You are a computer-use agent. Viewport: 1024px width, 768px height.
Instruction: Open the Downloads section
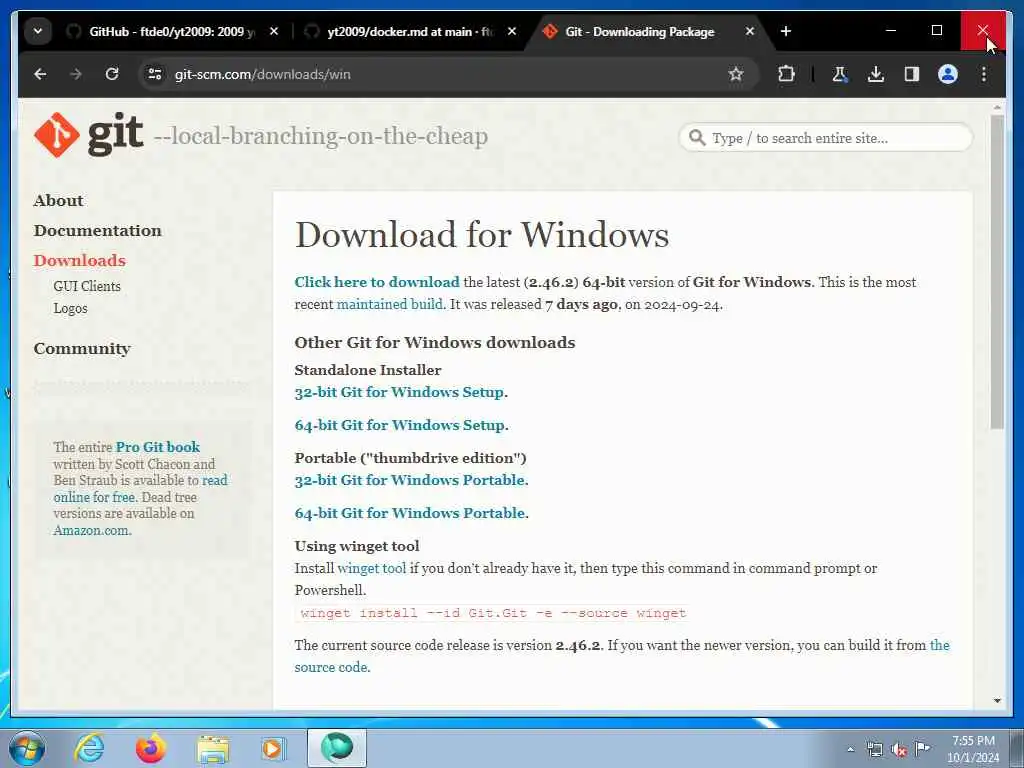80,260
